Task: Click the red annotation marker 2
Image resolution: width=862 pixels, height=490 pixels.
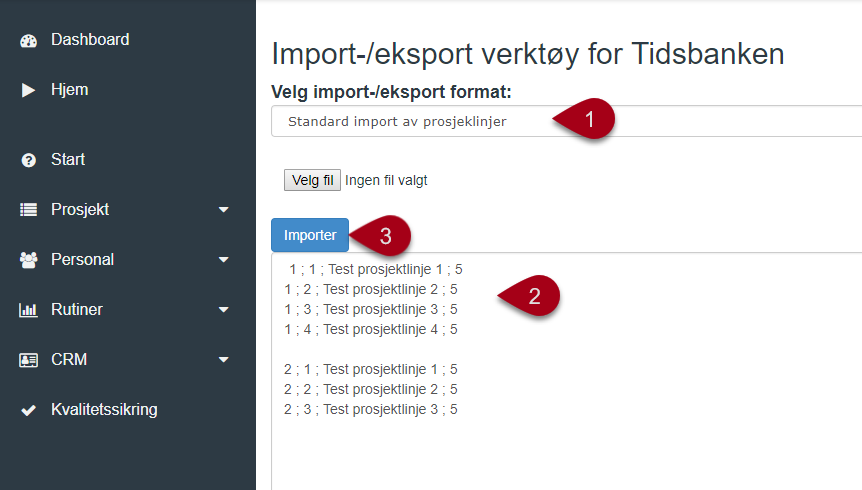Action: pyautogui.click(x=529, y=296)
